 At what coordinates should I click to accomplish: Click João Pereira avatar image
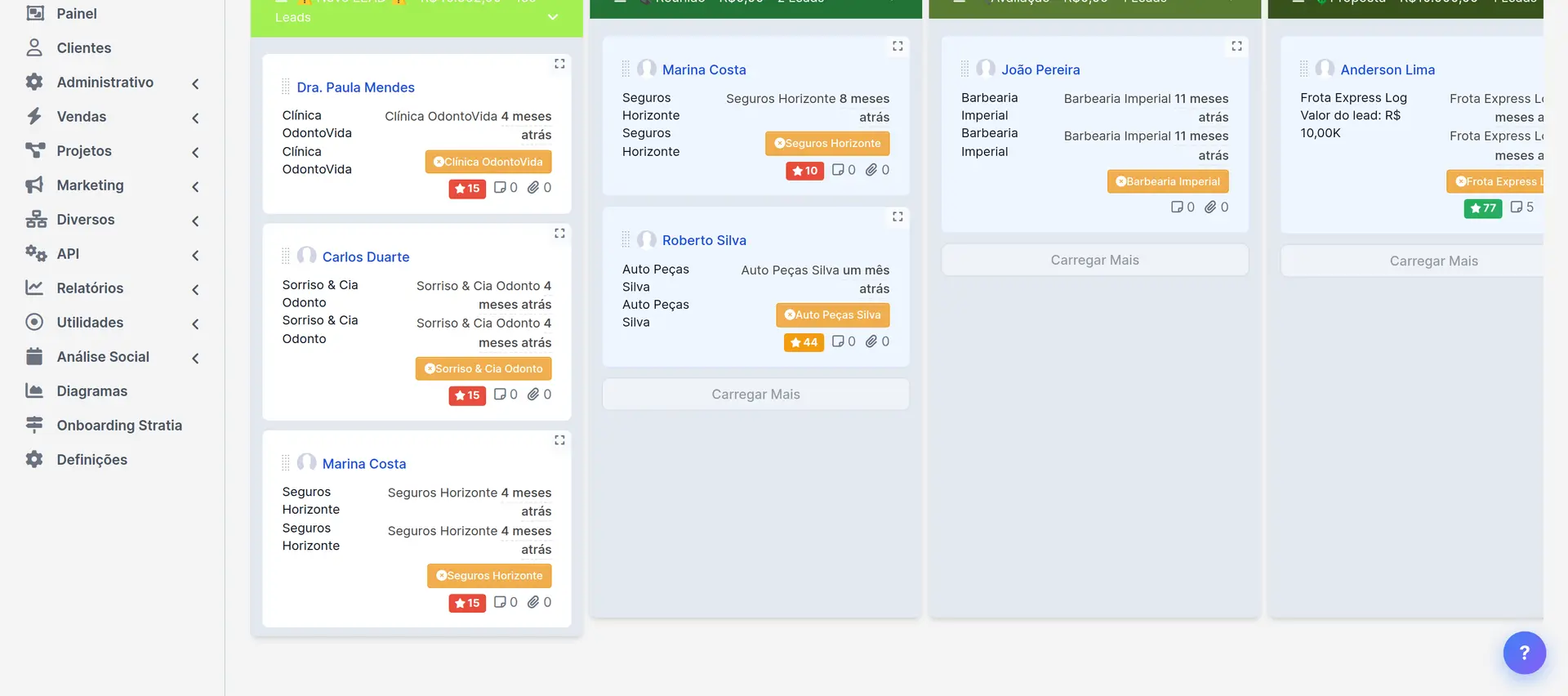pyautogui.click(x=986, y=68)
